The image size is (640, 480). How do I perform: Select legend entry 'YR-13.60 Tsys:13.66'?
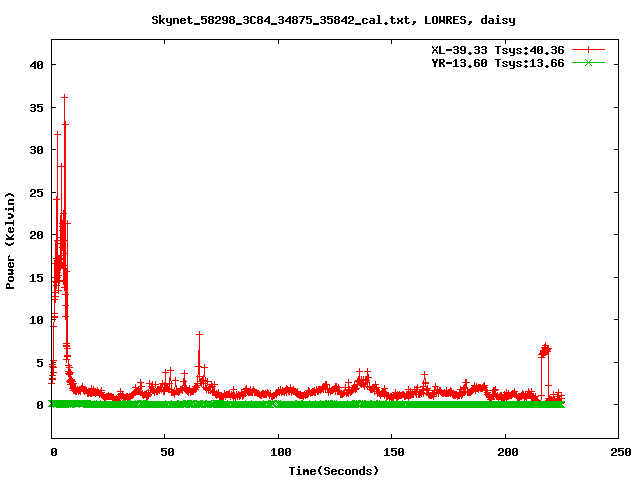(x=498, y=63)
